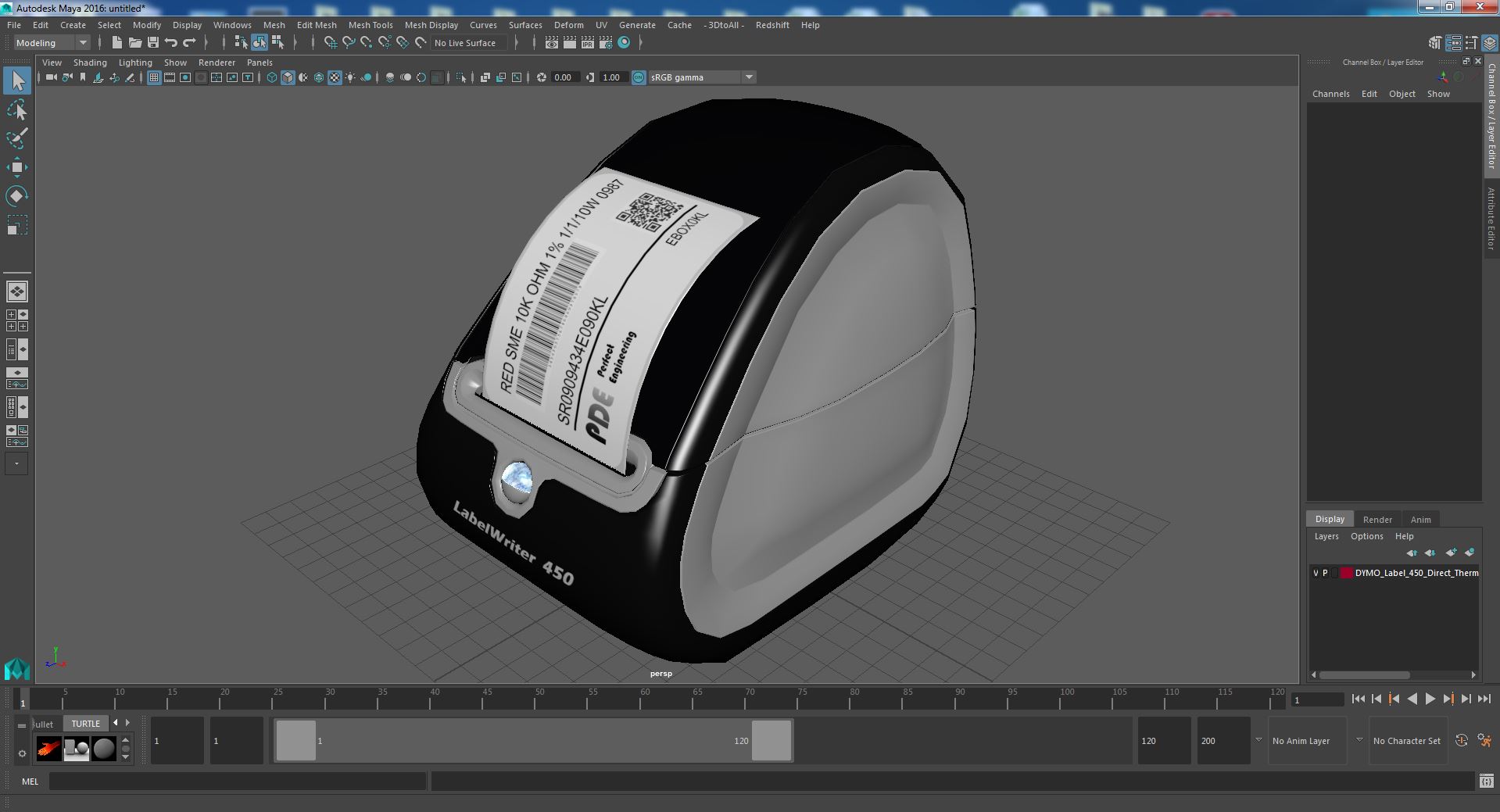1500x812 pixels.
Task: Open the No Anim Layer dropdown
Action: coord(1308,741)
